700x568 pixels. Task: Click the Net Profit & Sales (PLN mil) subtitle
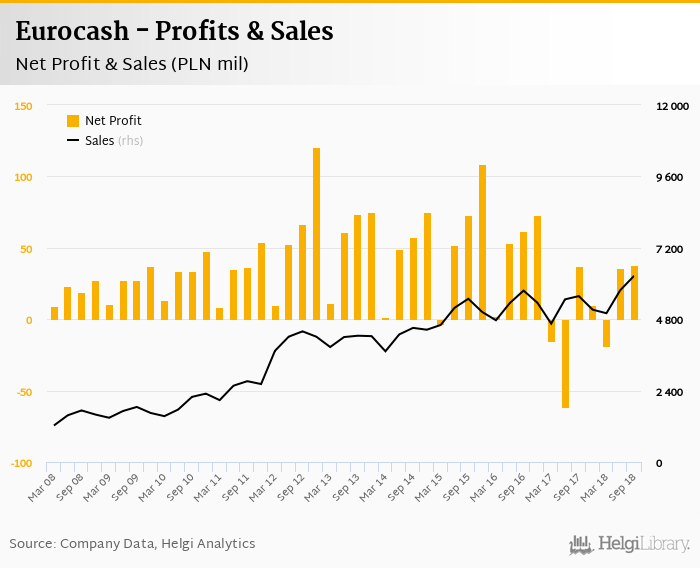point(132,64)
